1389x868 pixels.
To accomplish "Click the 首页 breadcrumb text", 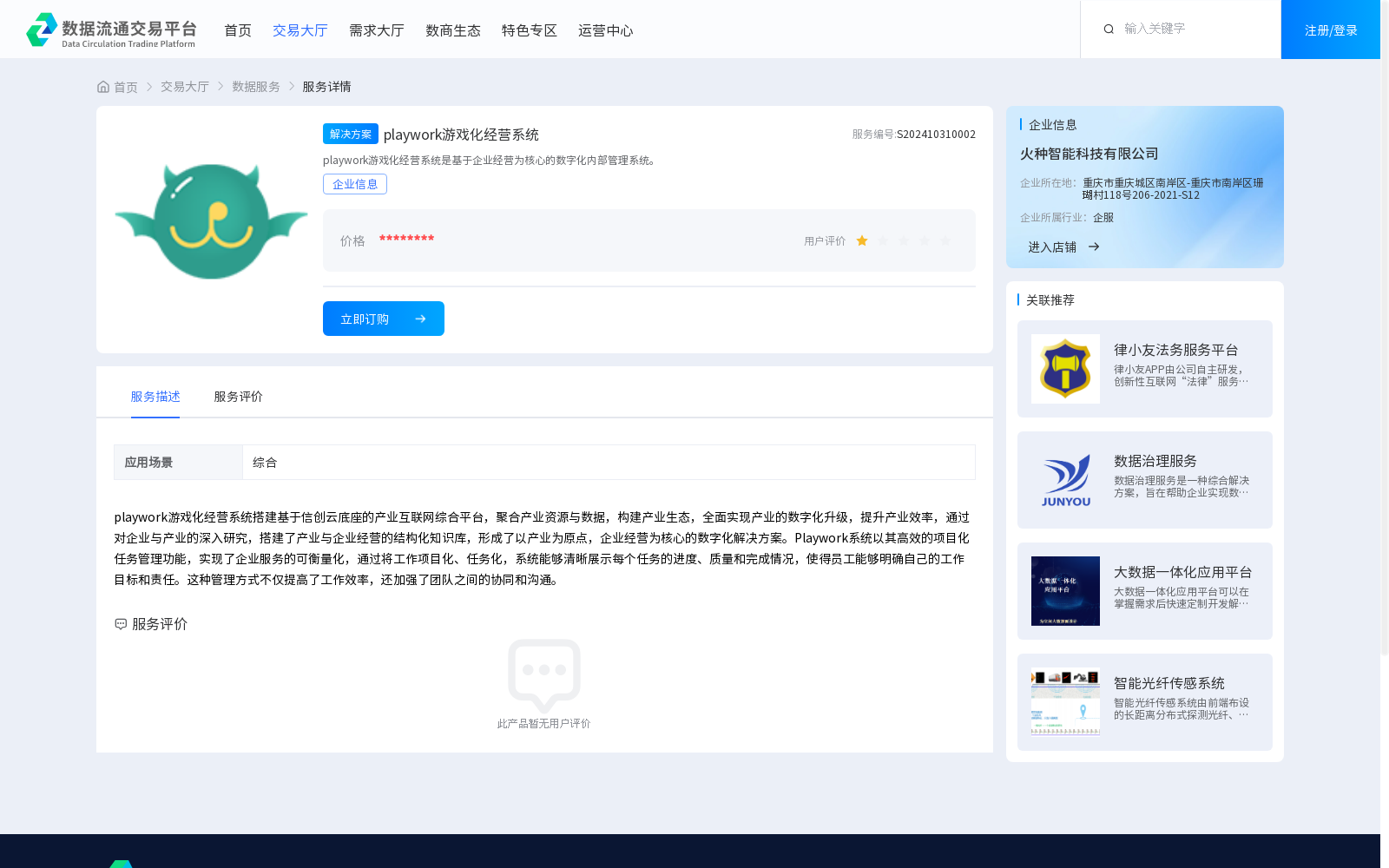I will click(x=126, y=87).
